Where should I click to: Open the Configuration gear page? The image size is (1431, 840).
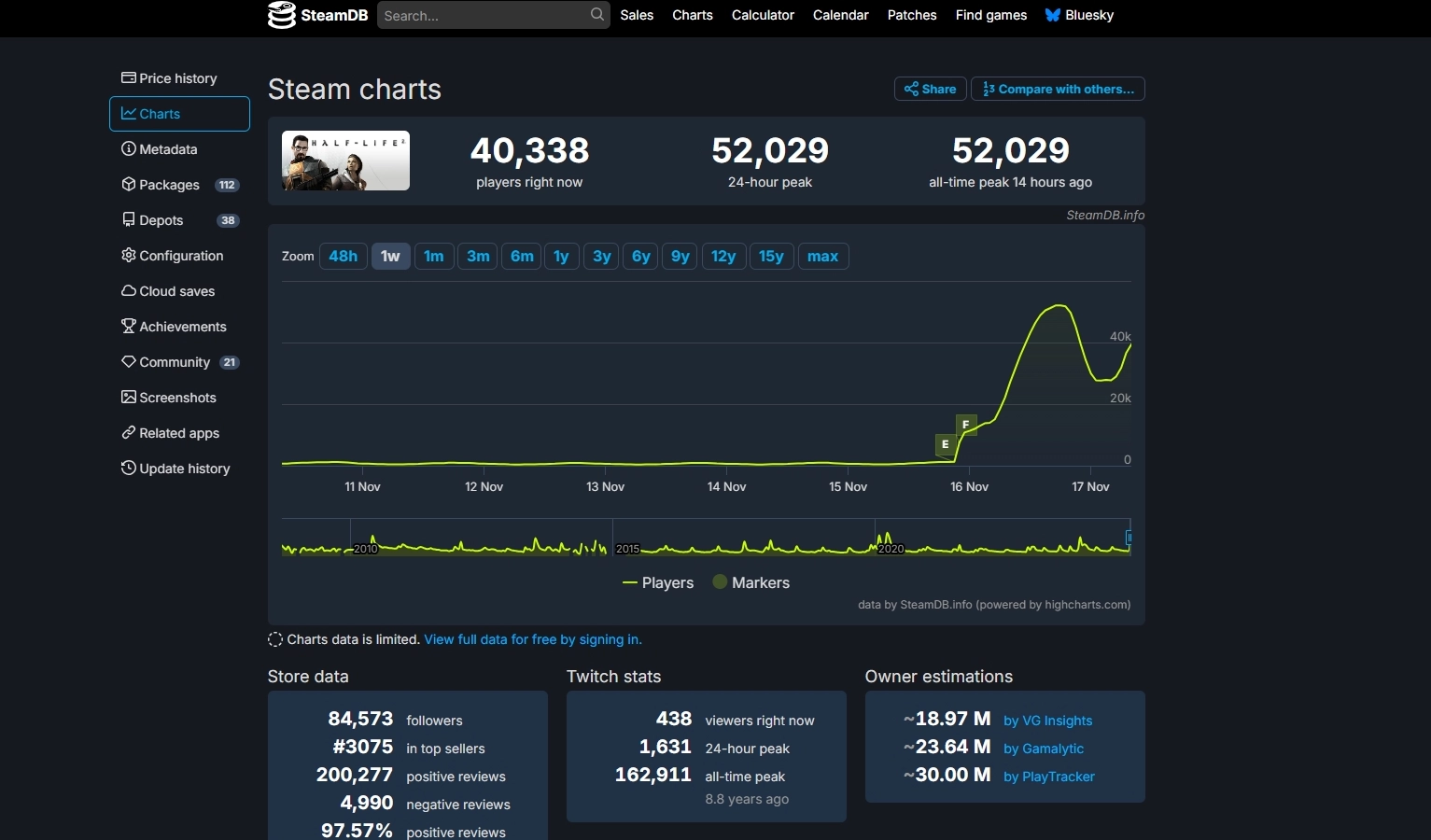pos(172,256)
